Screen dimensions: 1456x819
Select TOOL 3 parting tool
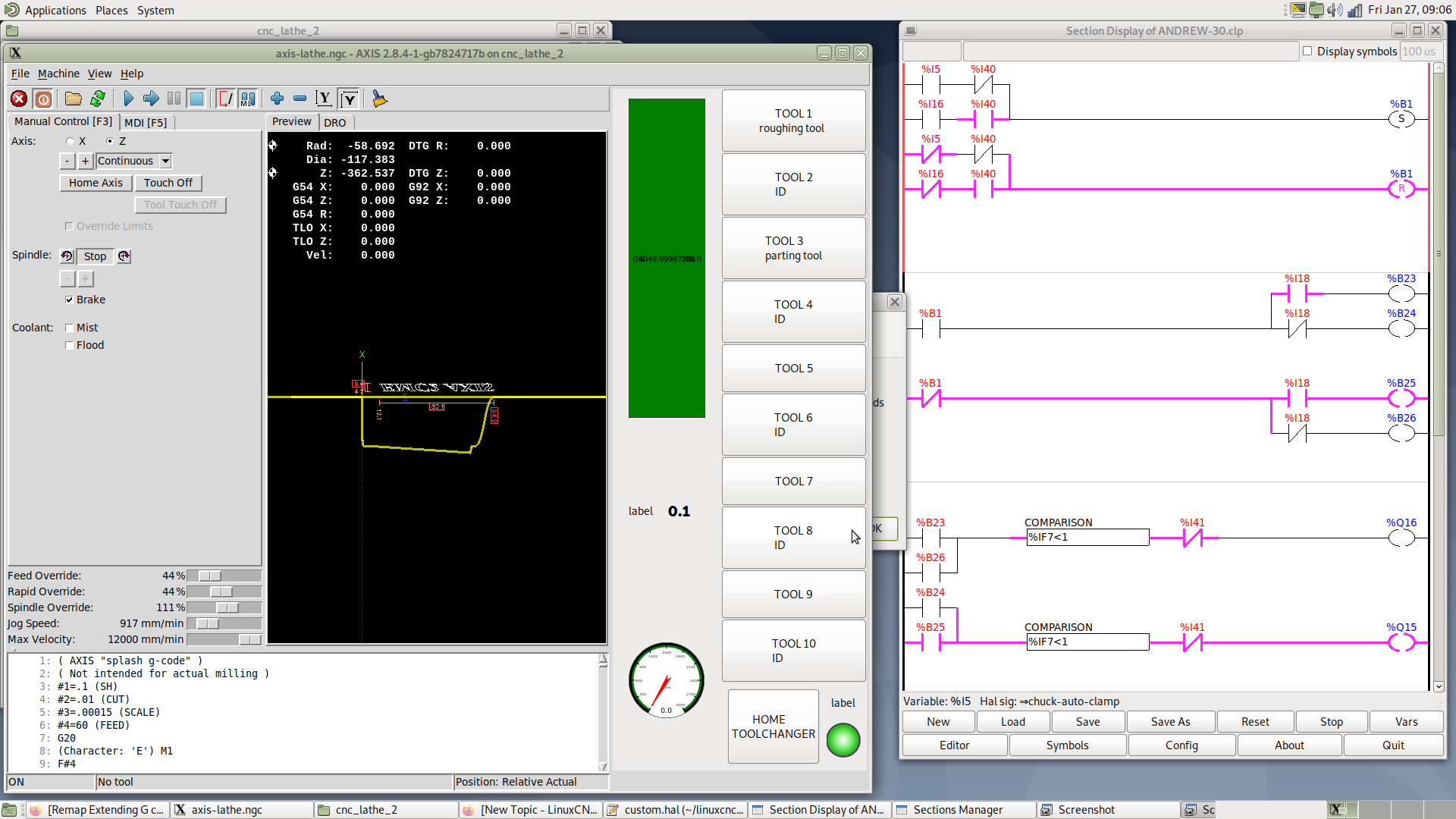click(793, 248)
